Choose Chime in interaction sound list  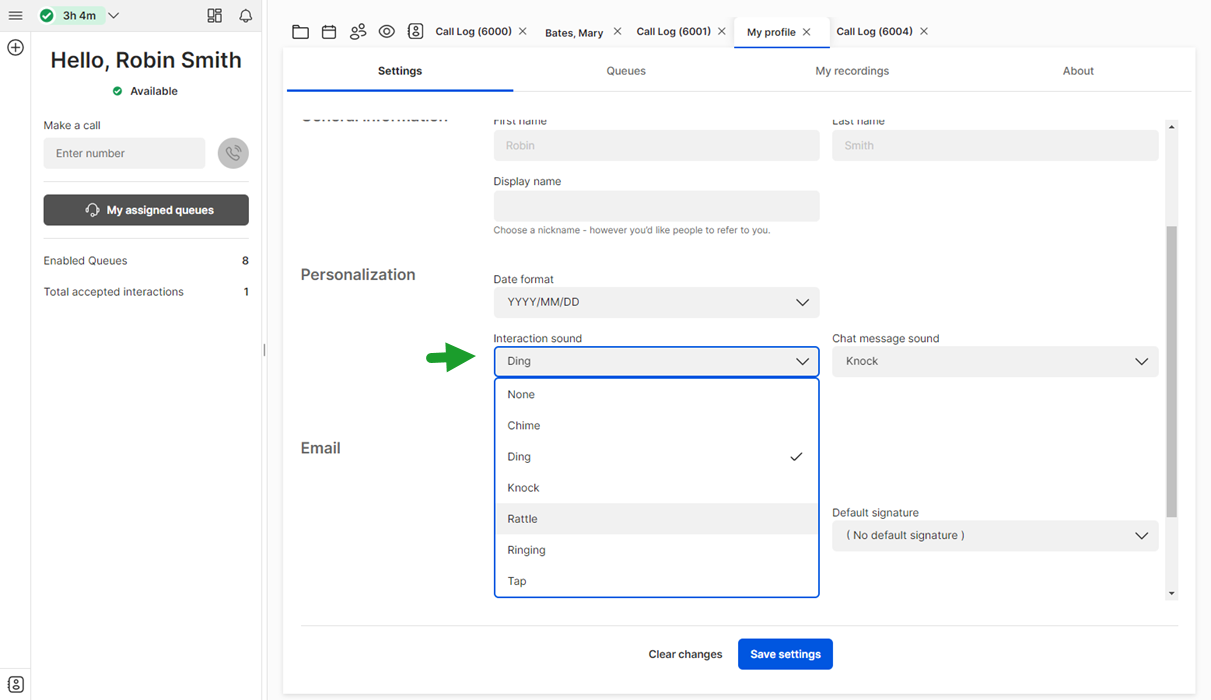pos(656,426)
